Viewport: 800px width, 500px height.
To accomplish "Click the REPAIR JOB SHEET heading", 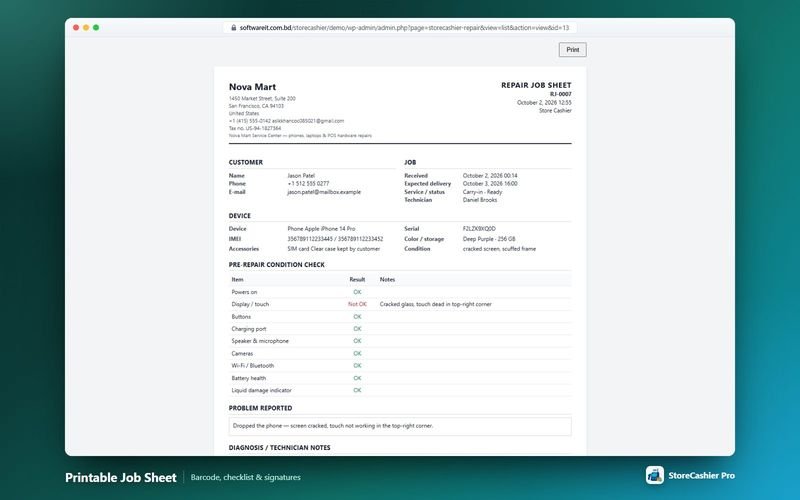I will 536,85.
